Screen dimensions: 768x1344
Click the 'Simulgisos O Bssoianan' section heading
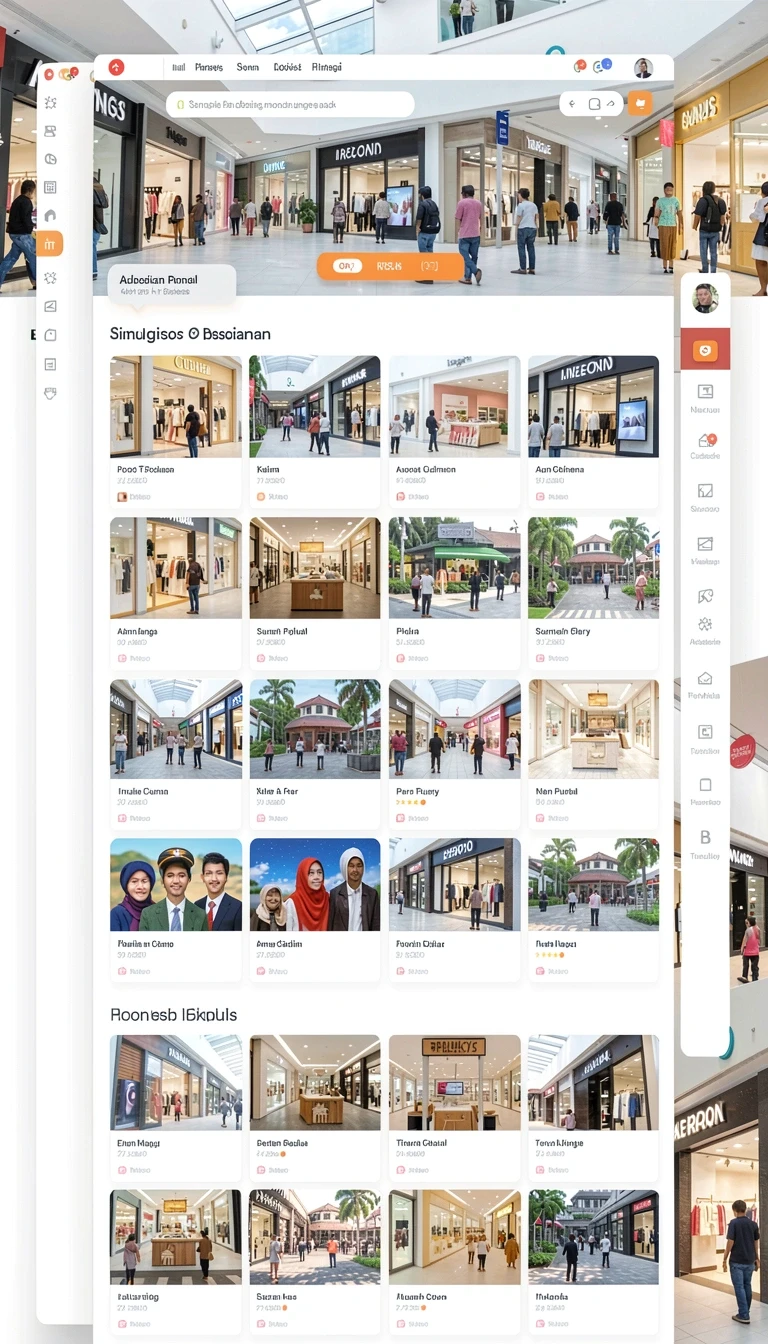pos(190,334)
